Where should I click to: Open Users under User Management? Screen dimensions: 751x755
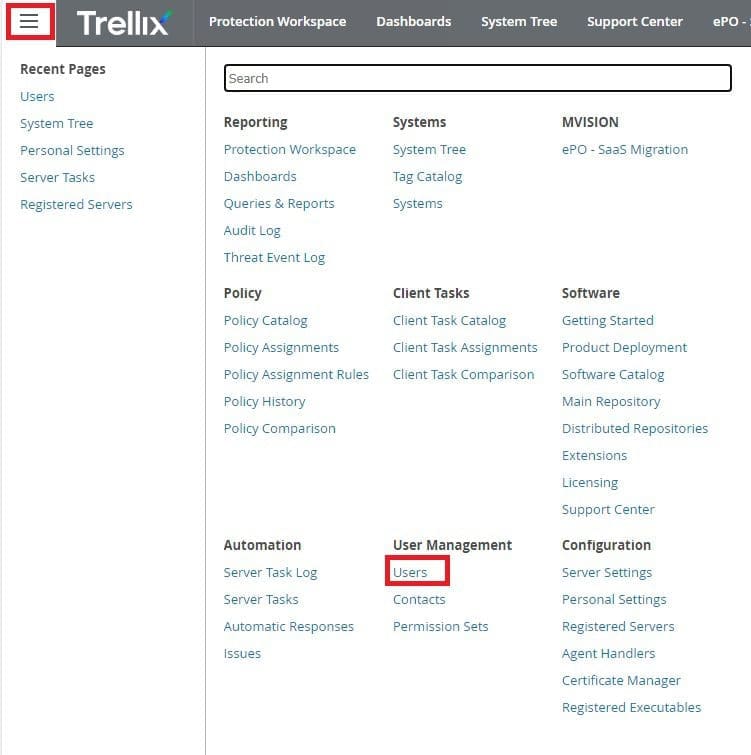pos(410,572)
